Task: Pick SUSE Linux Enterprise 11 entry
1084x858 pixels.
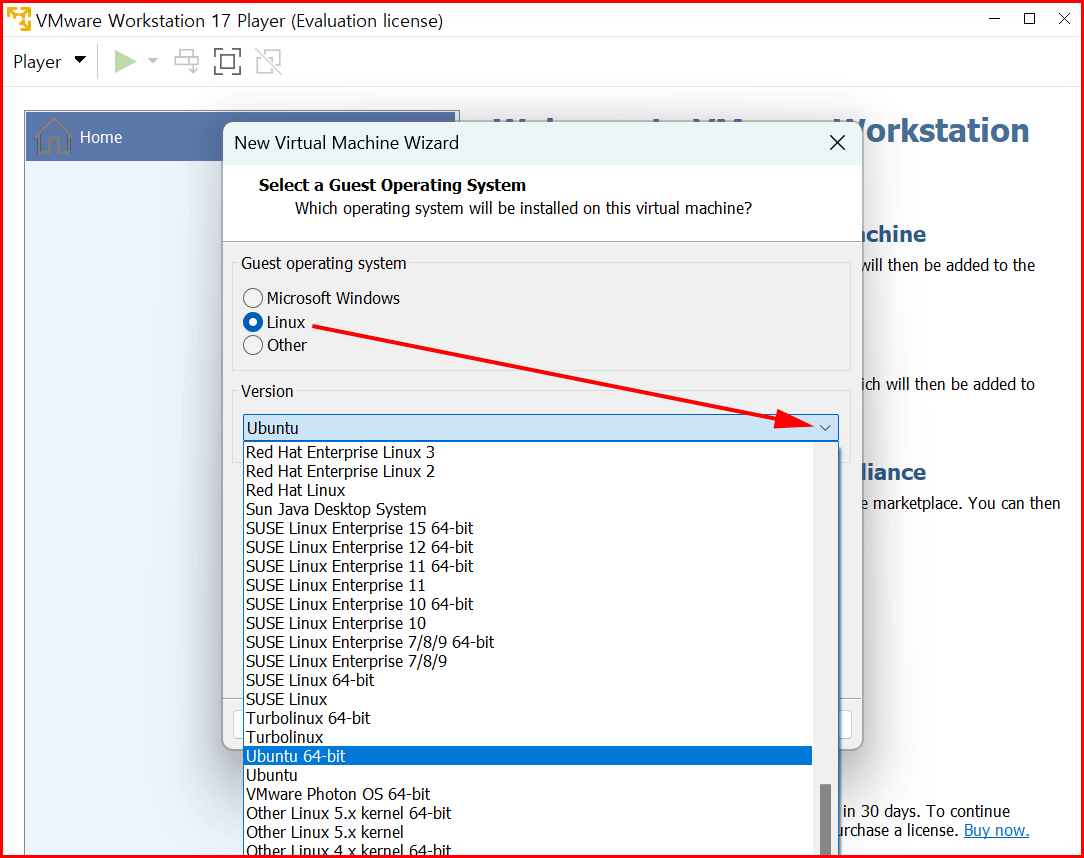Action: [528, 586]
